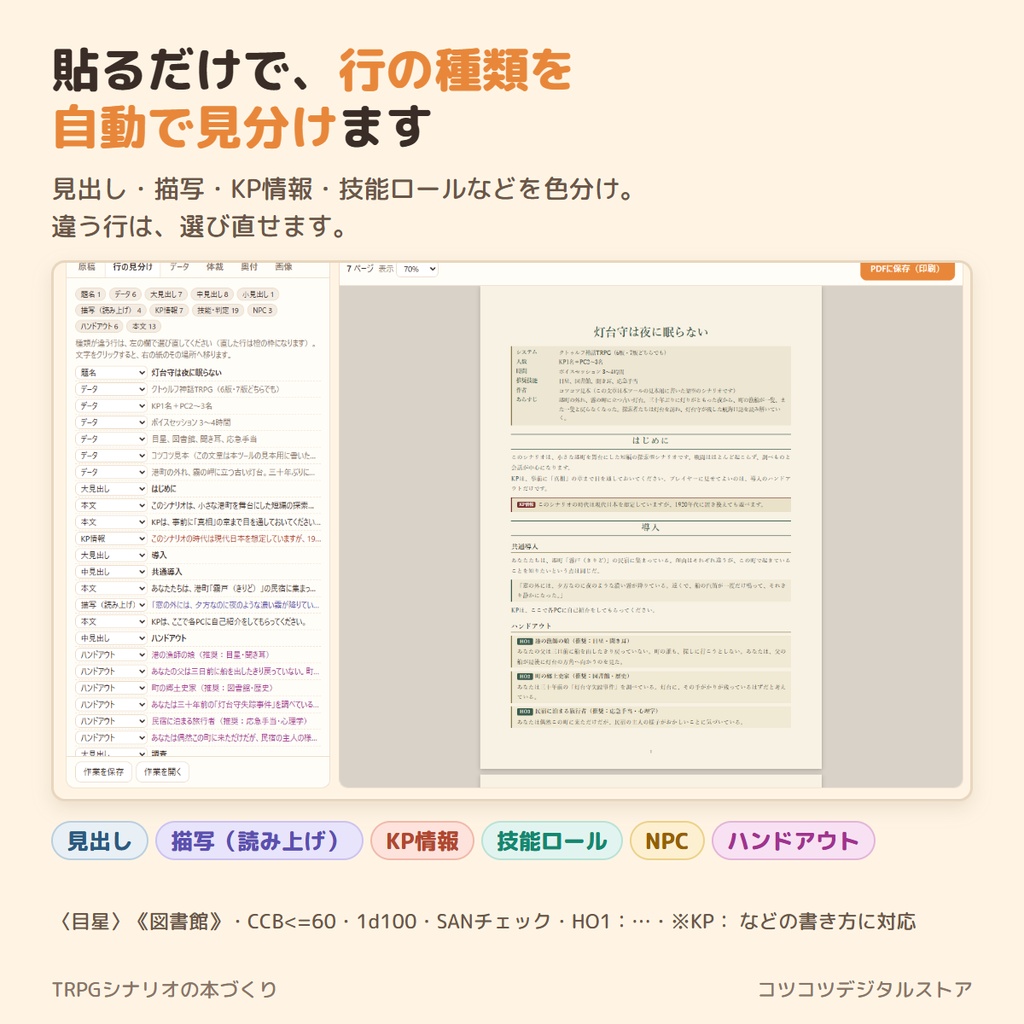Go to the 奥付 tab

249,266
